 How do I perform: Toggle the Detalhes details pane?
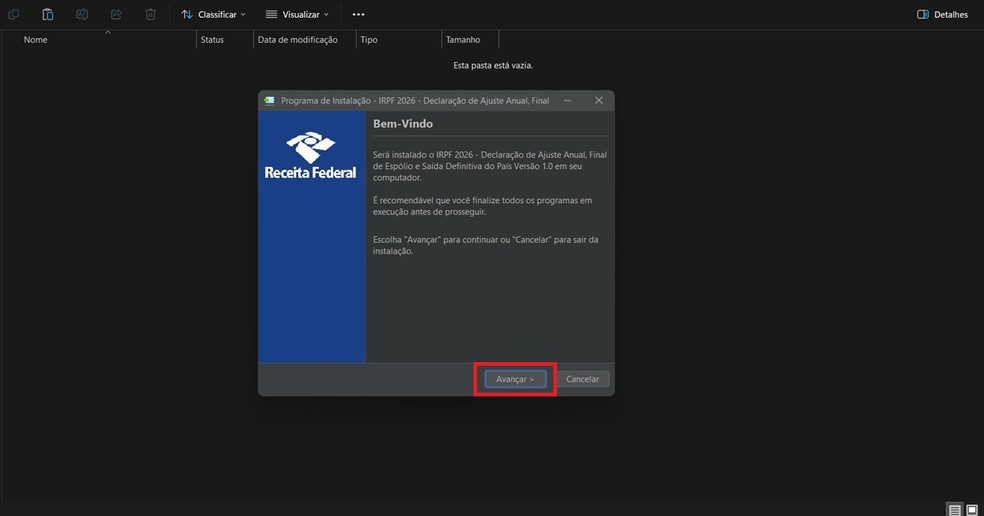point(942,15)
